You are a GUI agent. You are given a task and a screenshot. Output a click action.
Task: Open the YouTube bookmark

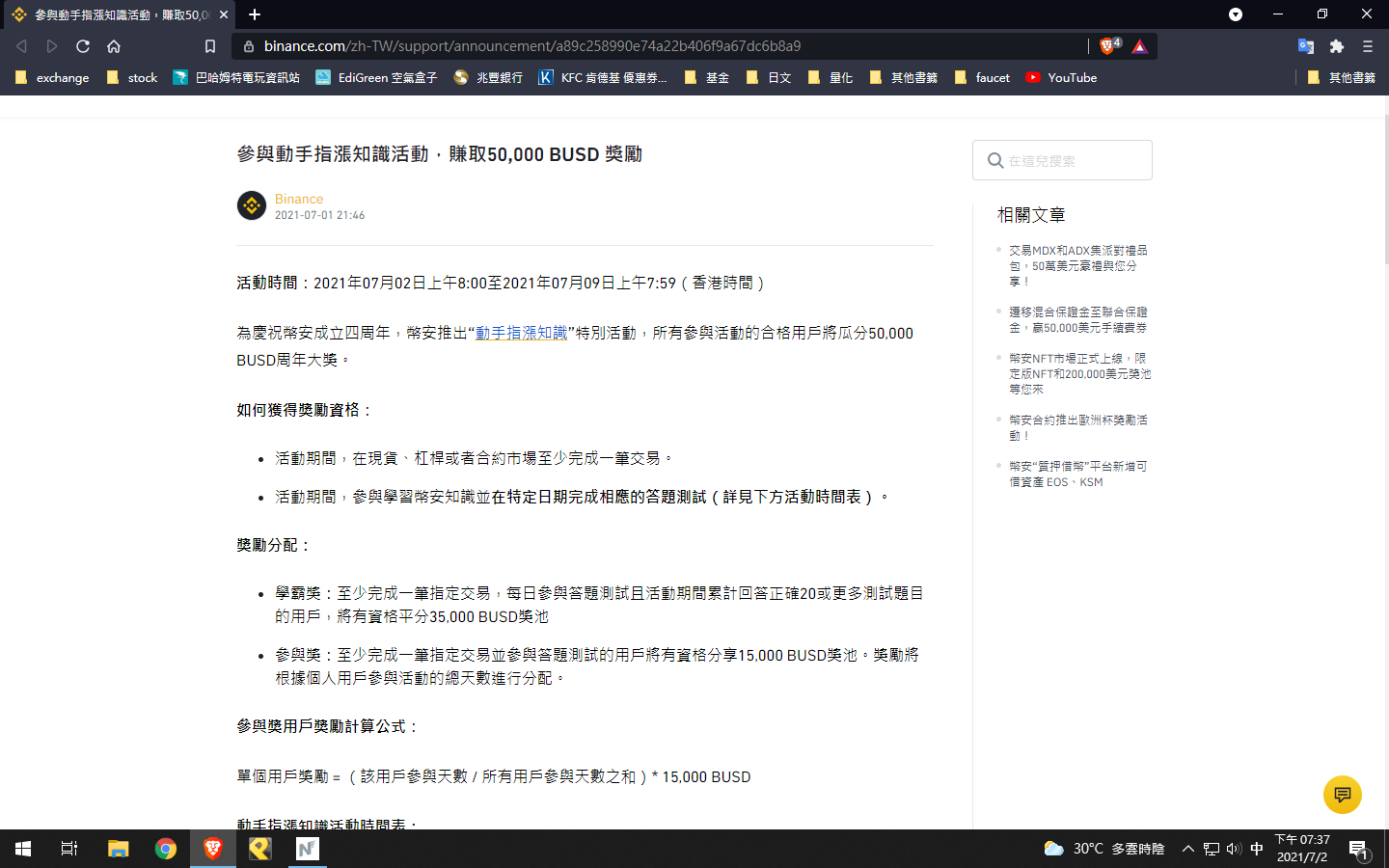click(1061, 78)
